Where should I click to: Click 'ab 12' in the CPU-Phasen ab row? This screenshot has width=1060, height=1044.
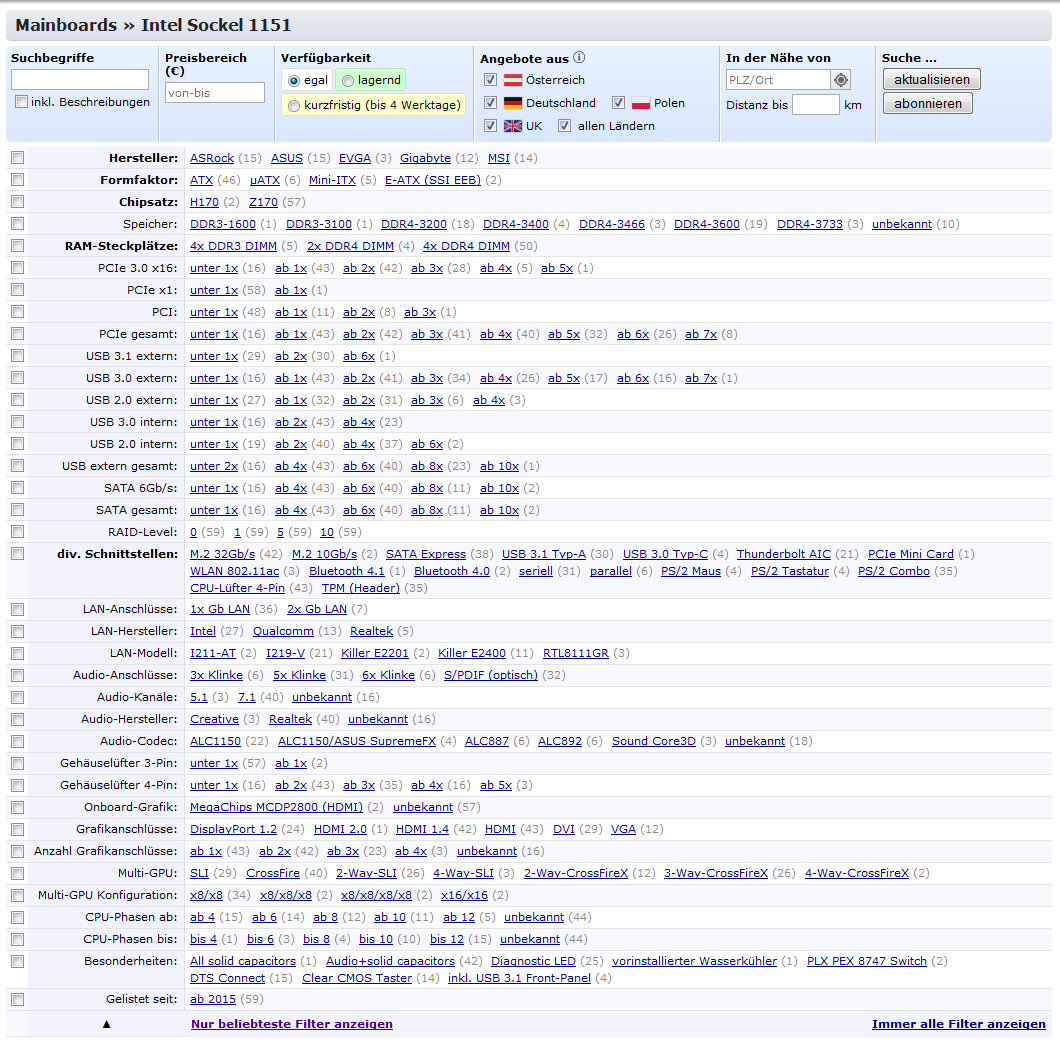(458, 917)
